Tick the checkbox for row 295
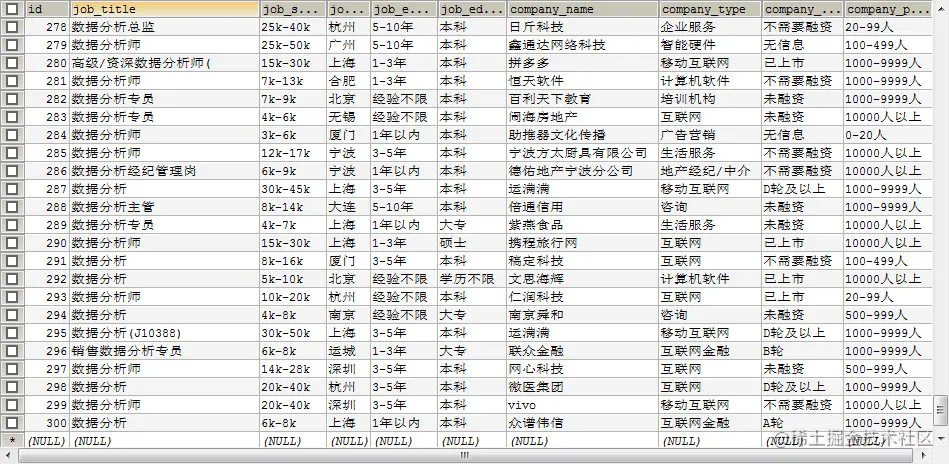This screenshot has height=464, width=949. [x=12, y=333]
